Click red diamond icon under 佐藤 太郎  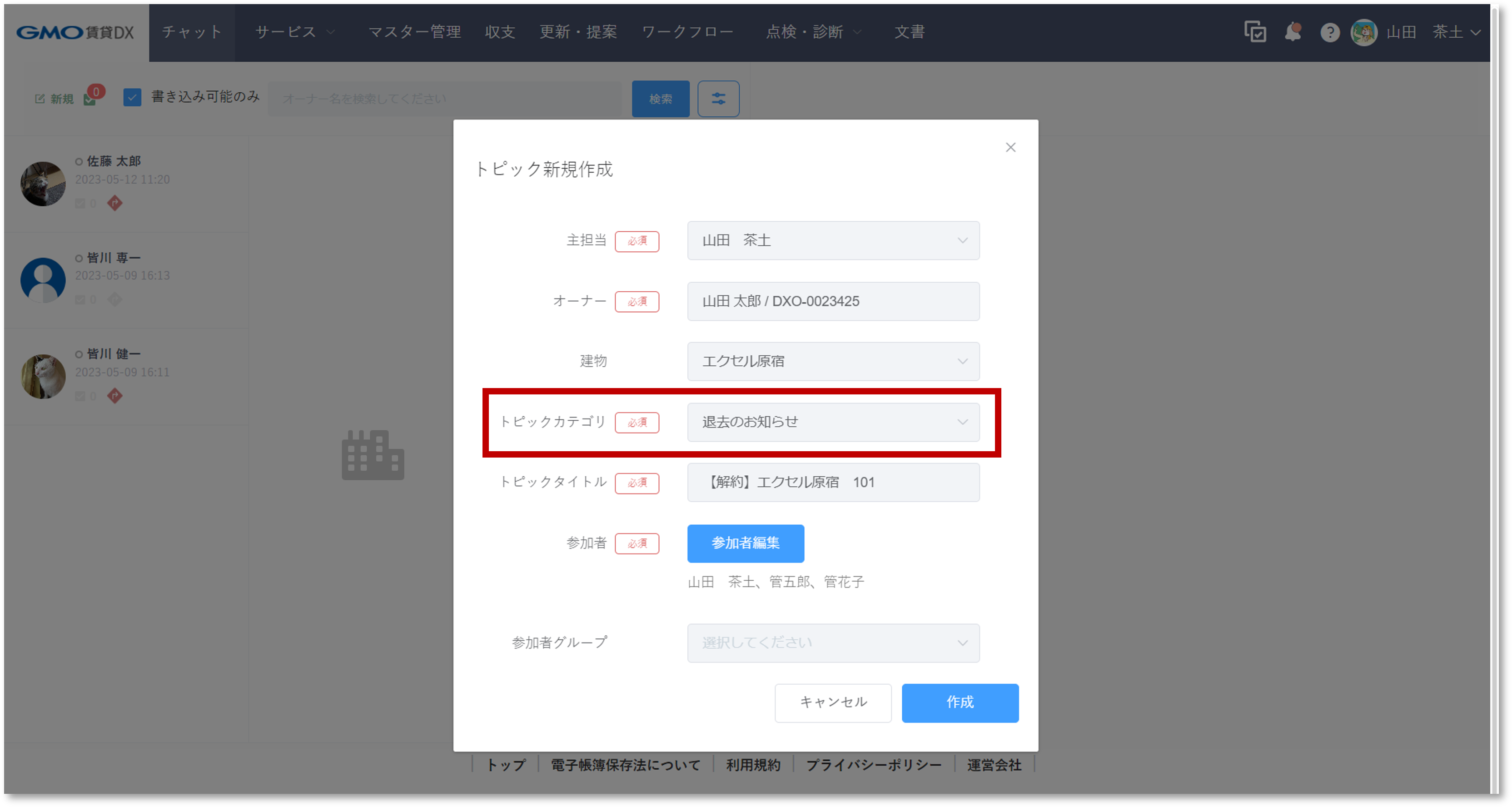point(115,203)
